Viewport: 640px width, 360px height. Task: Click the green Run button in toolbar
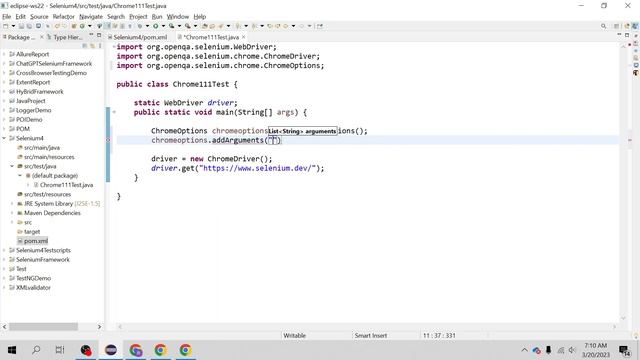tap(156, 26)
